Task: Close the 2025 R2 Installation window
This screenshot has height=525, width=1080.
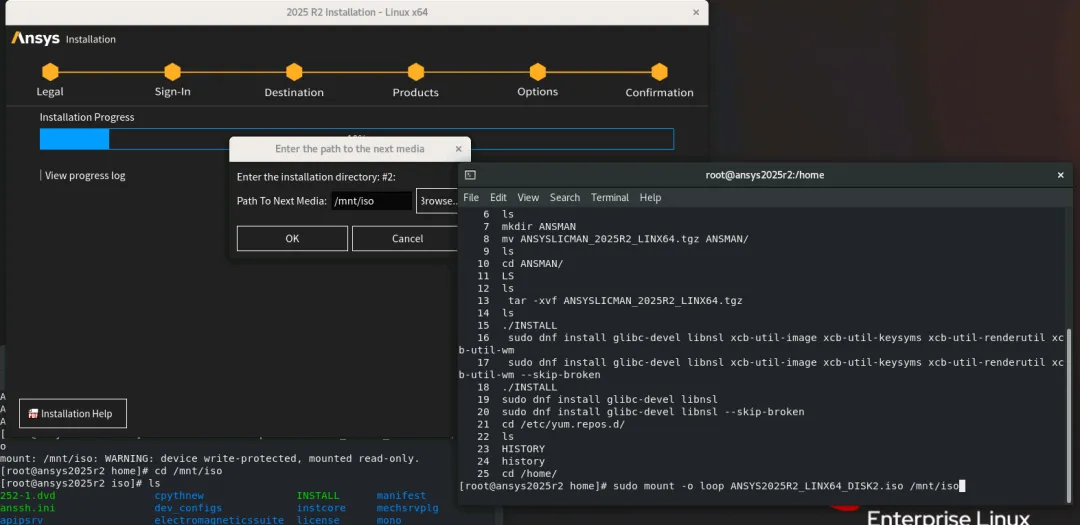Action: point(696,12)
